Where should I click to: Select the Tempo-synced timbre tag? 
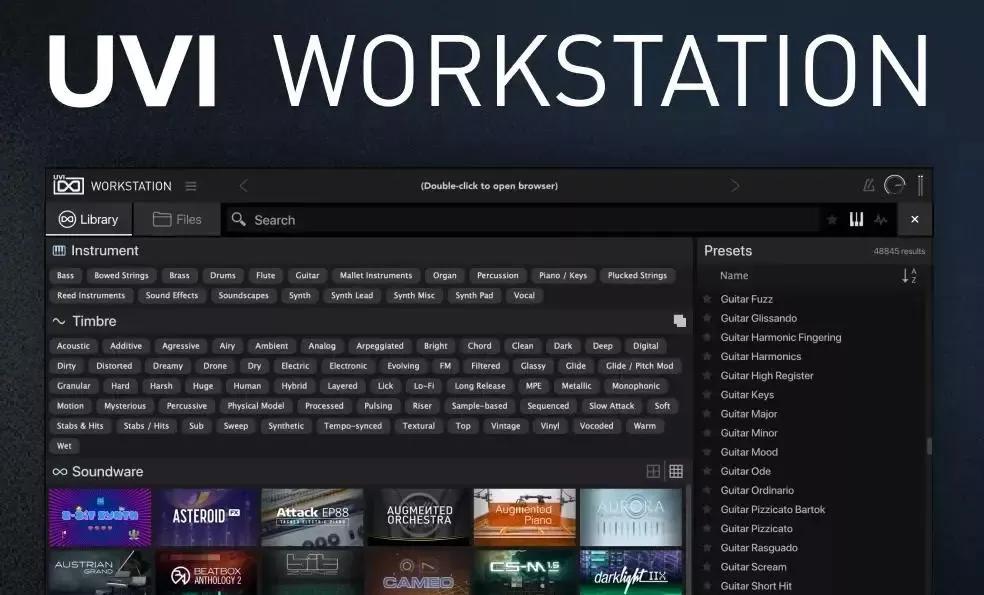point(353,426)
